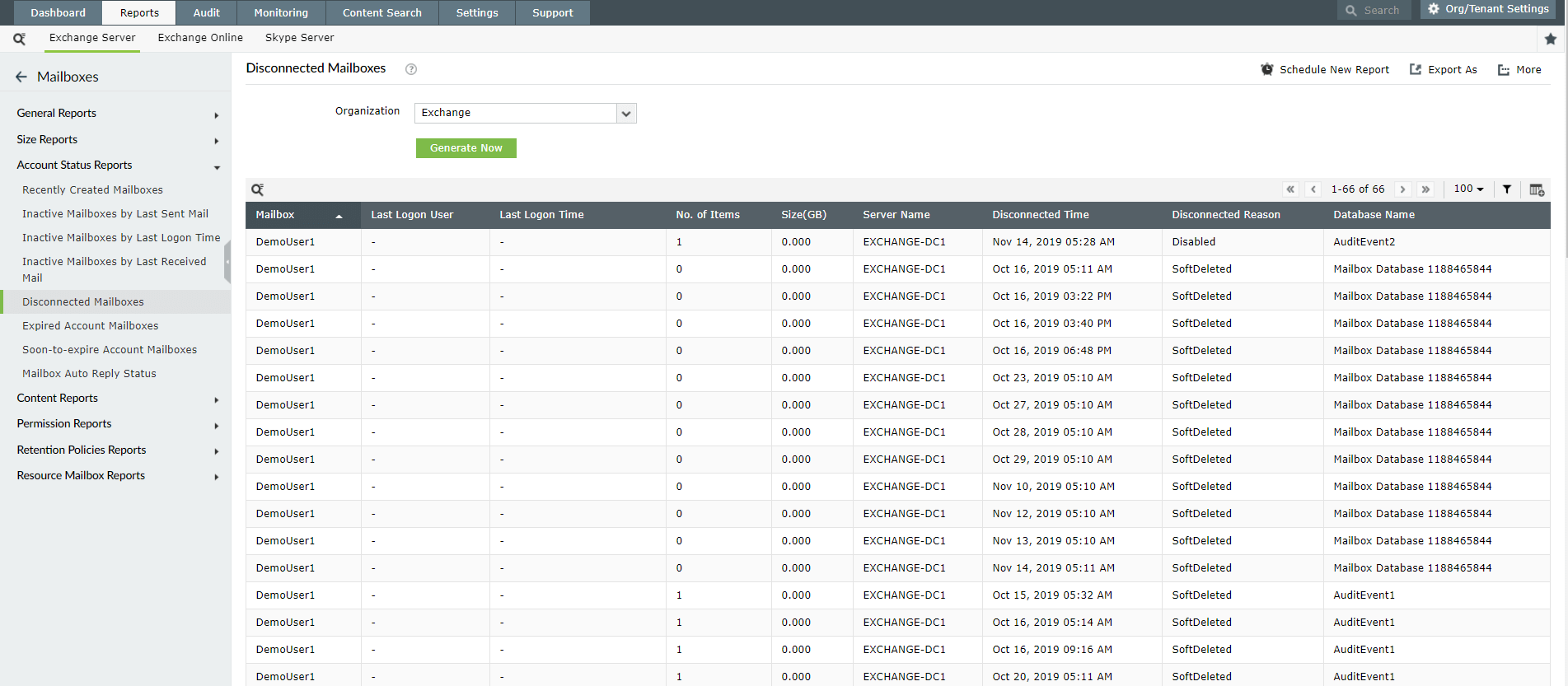
Task: Click the 1-66 of 66 page indicator
Action: pos(1358,189)
